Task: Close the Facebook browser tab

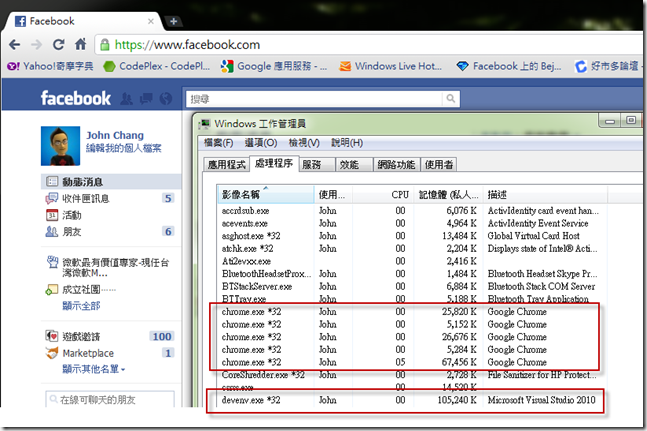Action: tap(151, 21)
